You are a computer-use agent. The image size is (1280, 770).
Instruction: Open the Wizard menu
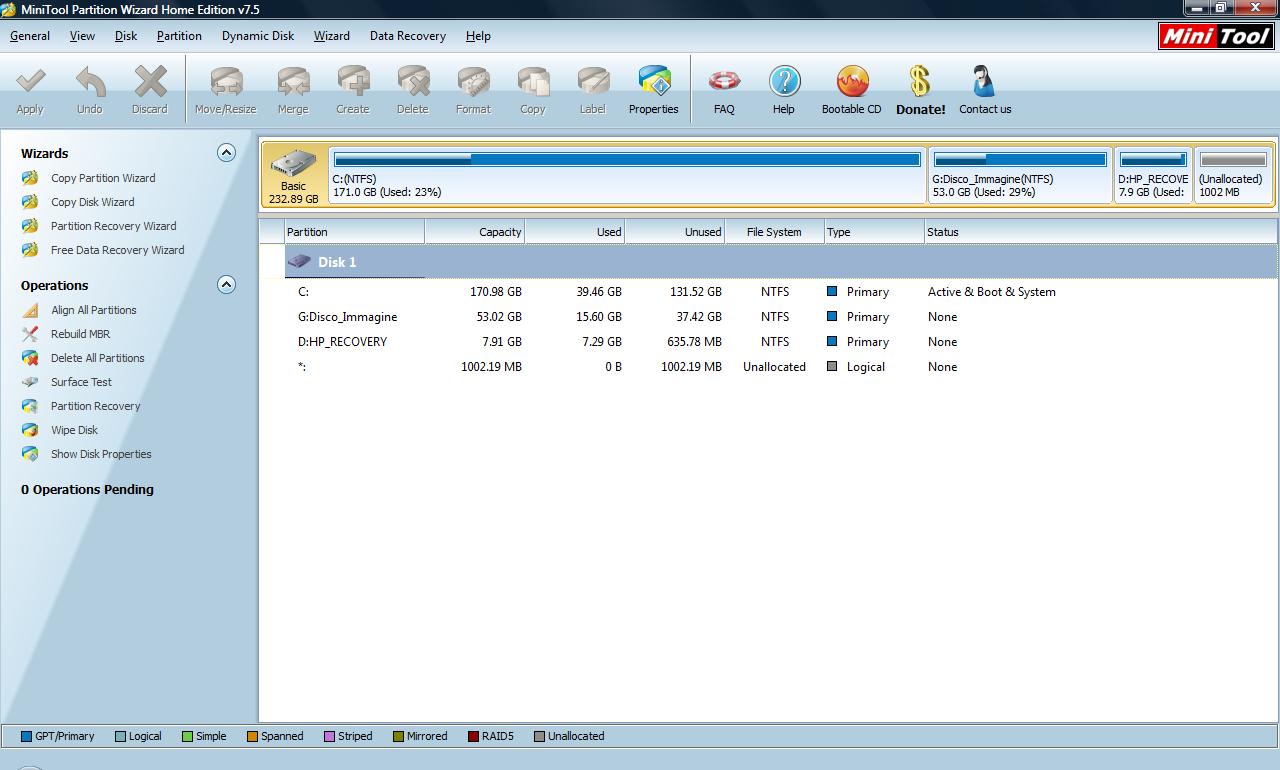tap(332, 36)
